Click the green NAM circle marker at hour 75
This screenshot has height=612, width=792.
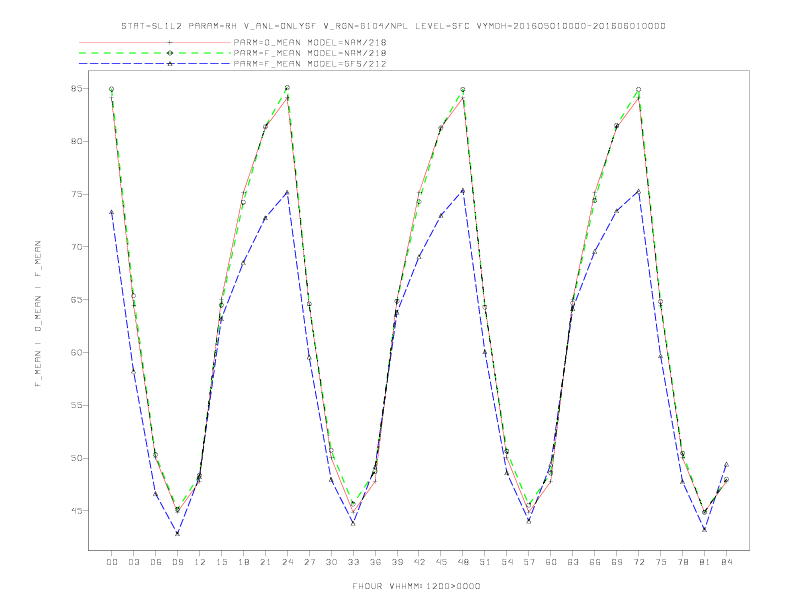point(661,301)
